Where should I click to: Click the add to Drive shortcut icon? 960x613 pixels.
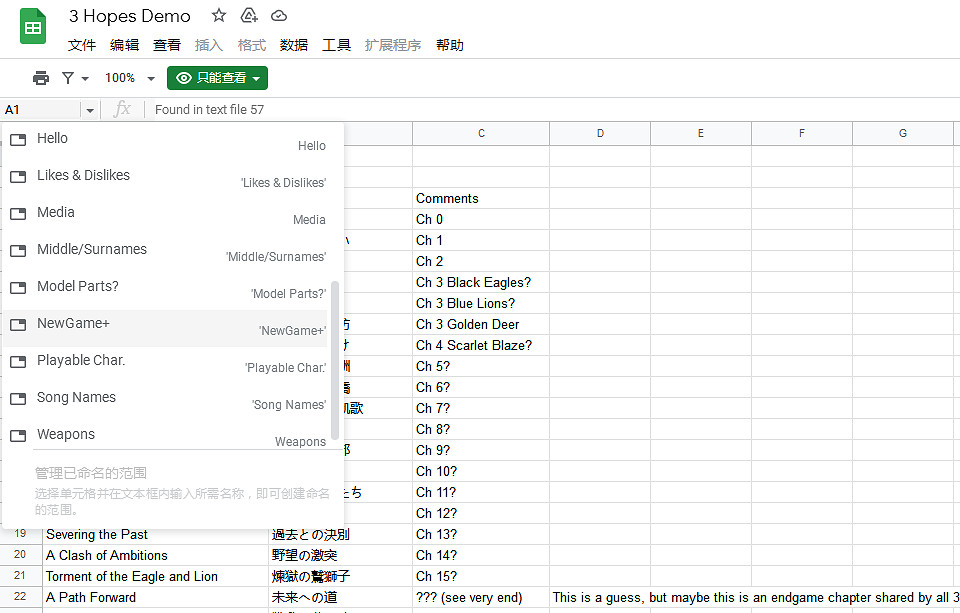(x=249, y=16)
